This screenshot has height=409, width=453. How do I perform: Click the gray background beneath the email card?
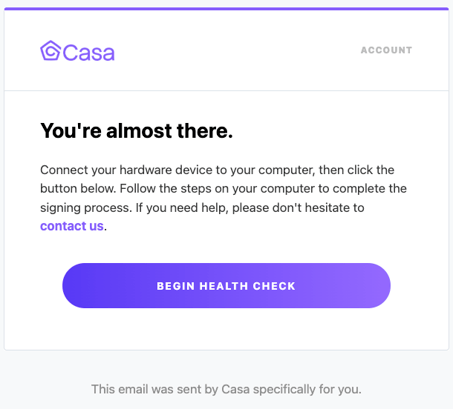tap(226, 365)
